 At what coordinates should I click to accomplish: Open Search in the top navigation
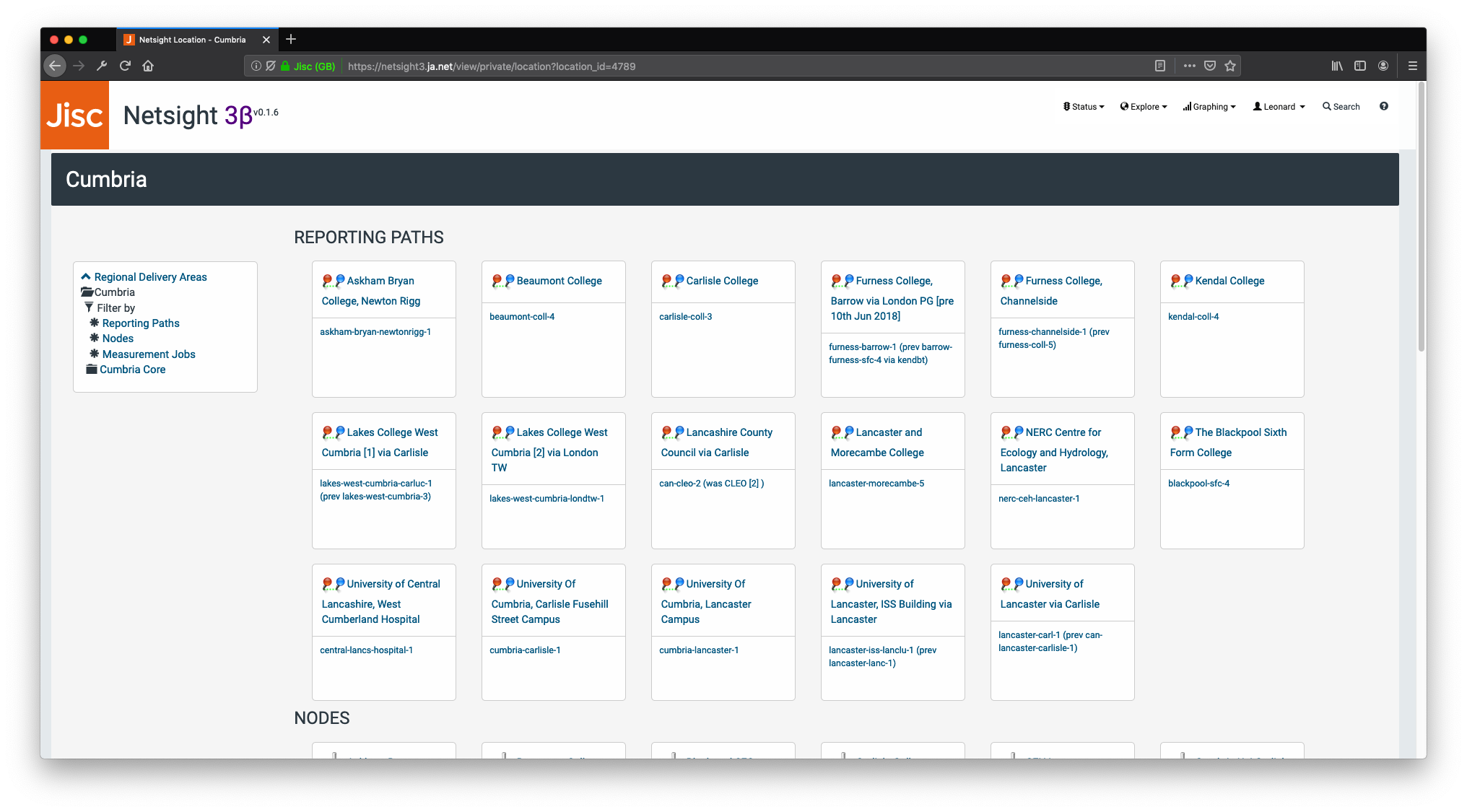click(1341, 107)
